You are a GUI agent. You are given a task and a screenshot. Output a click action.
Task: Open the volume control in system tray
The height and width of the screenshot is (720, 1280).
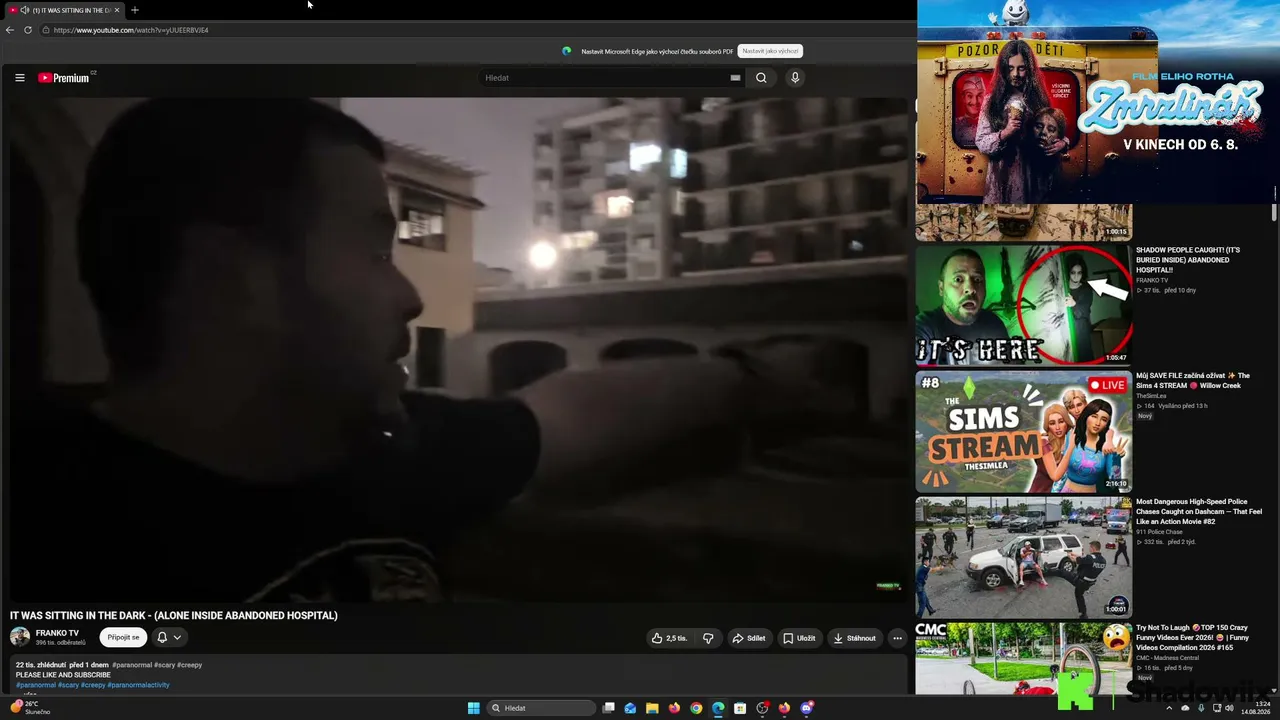(1229, 708)
